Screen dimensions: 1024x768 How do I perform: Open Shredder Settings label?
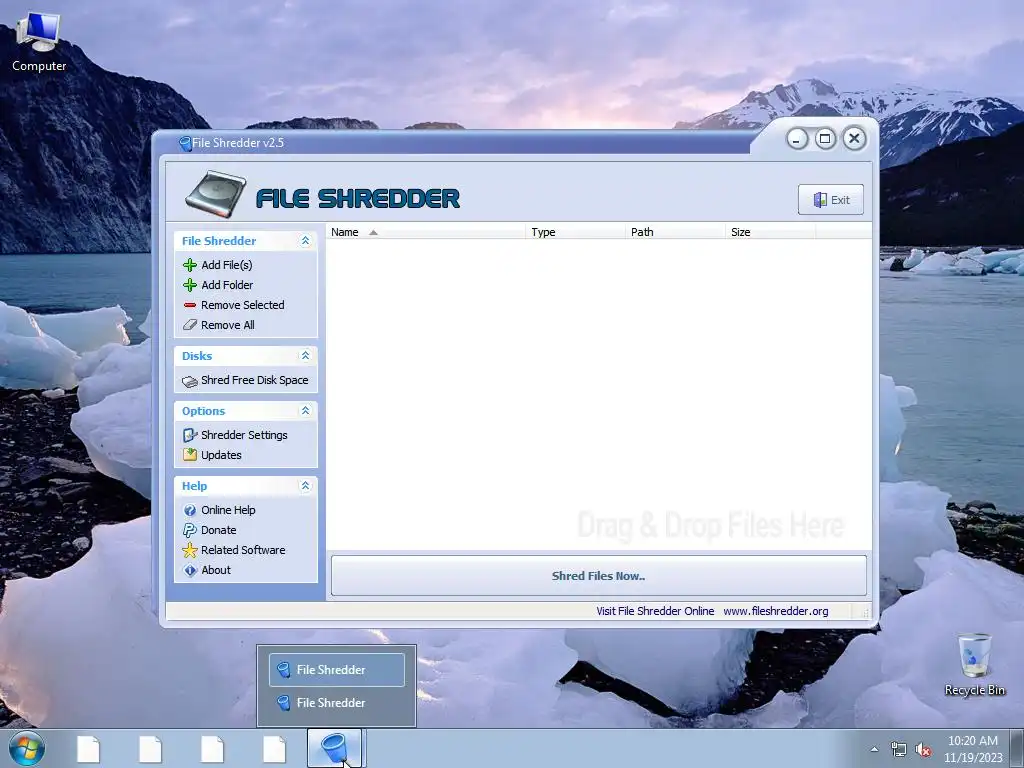[x=244, y=435]
